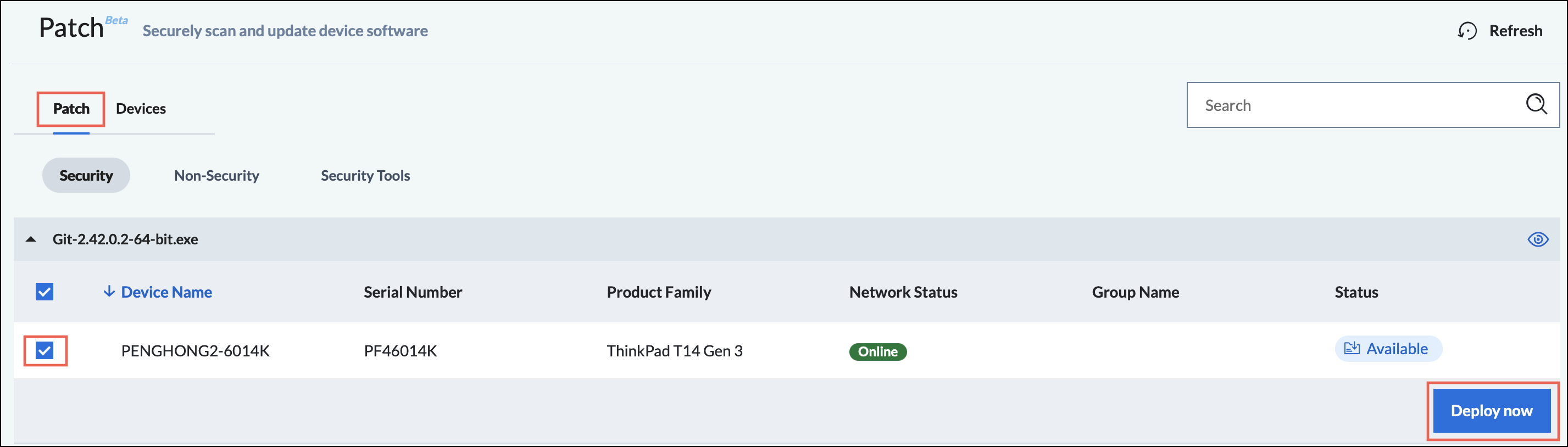Viewport: 1568px width, 447px height.
Task: Click the green Online status badge
Action: [878, 351]
